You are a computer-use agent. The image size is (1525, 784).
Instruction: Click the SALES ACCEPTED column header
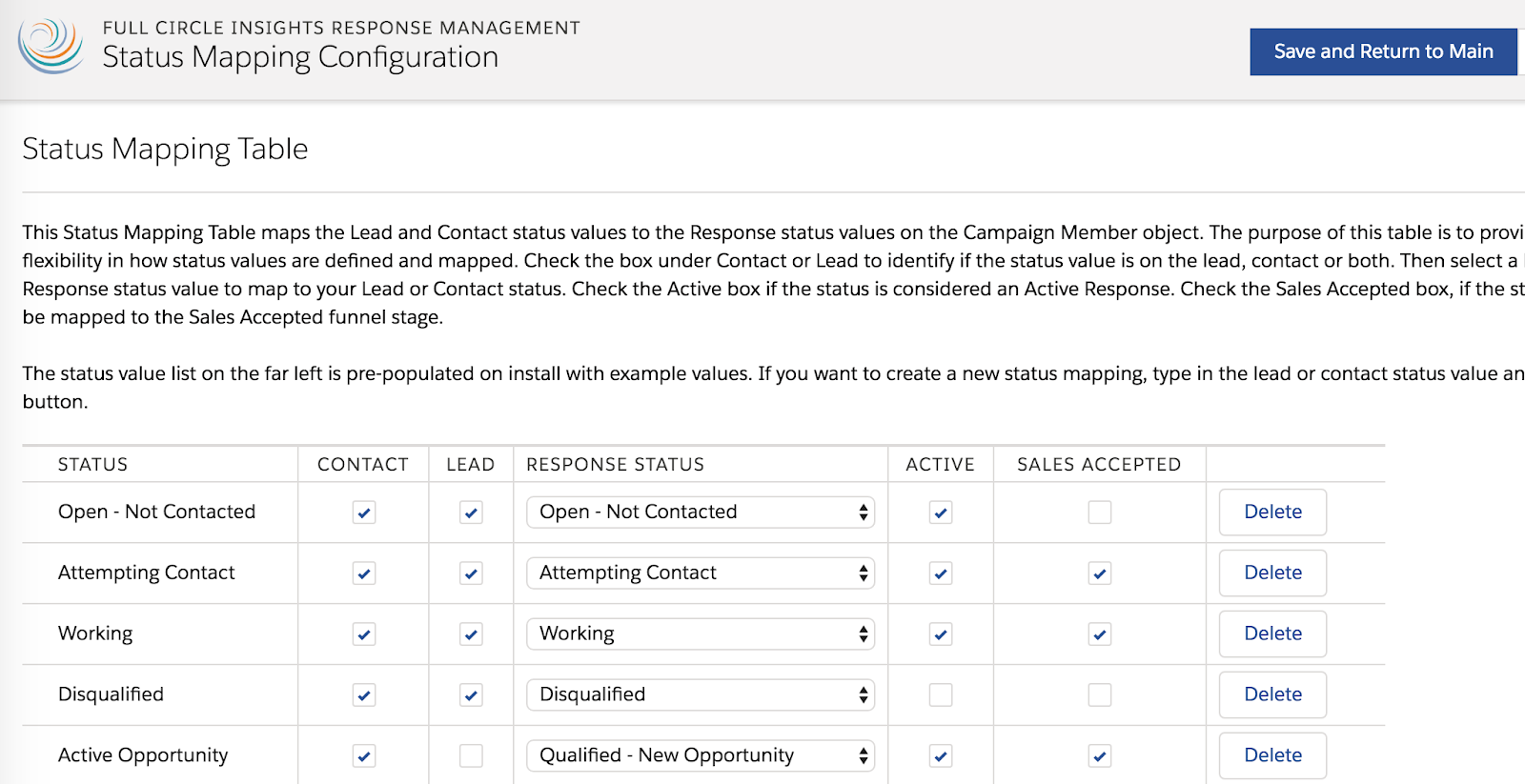pos(1099,465)
